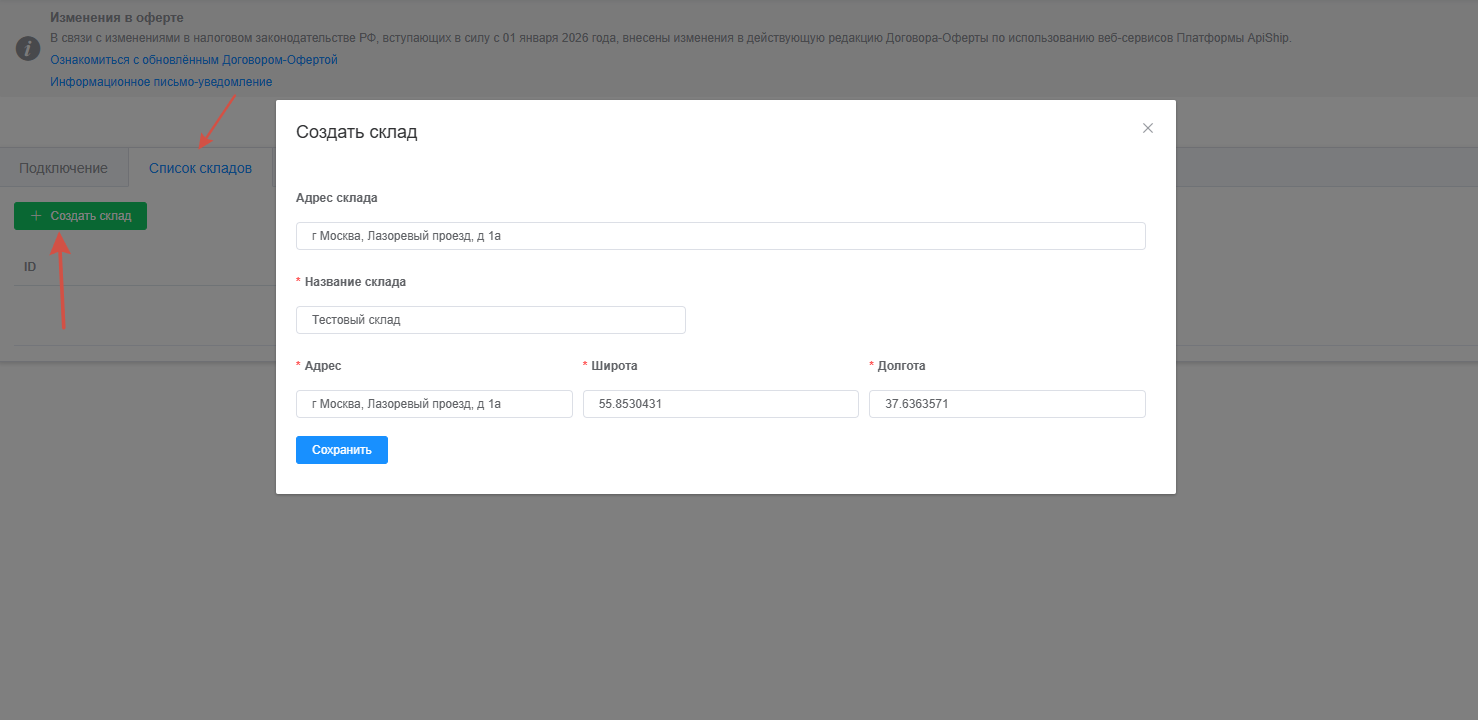Focus the top Адрес склада search field
The image size is (1478, 720).
[720, 236]
